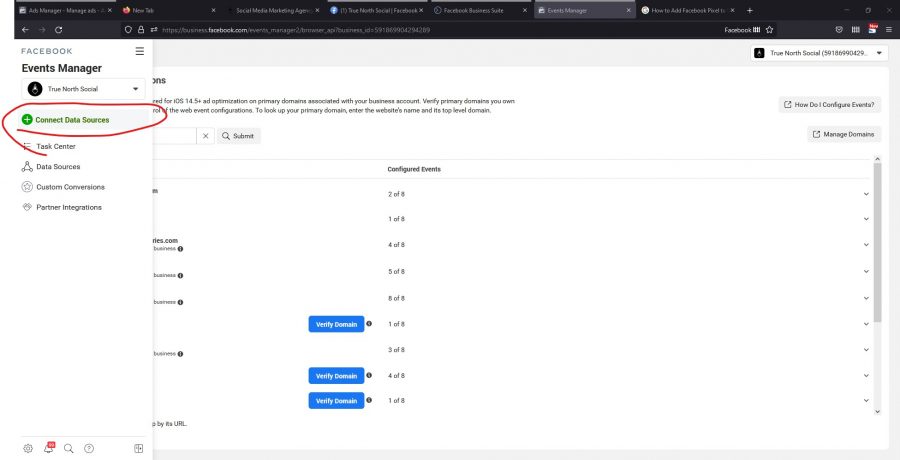Click the Manage Domains button
900x460 pixels.
844,134
